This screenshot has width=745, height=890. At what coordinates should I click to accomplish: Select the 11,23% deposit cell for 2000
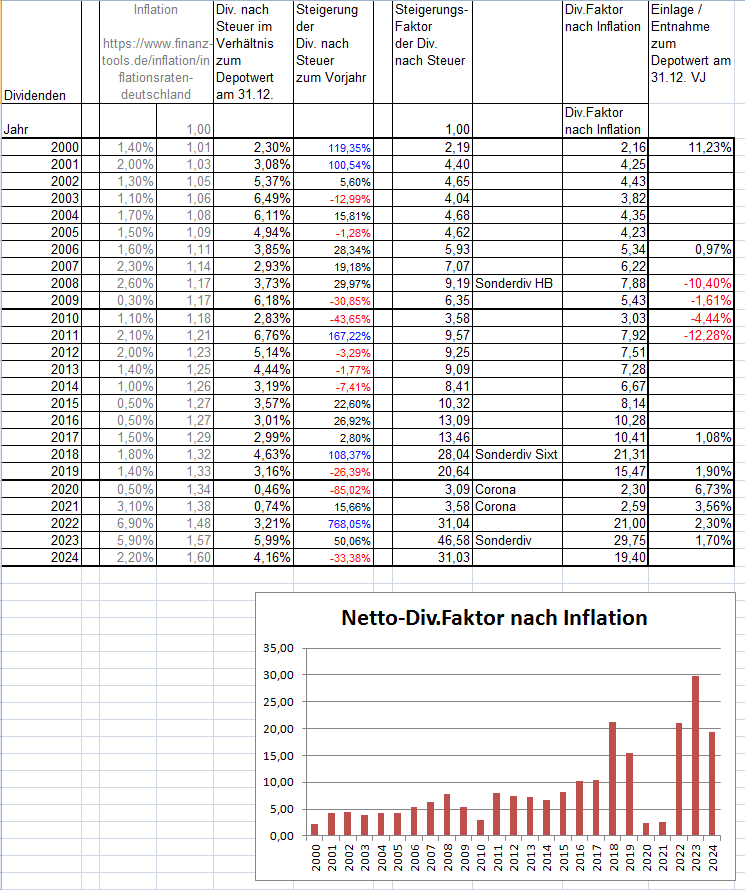tap(691, 148)
